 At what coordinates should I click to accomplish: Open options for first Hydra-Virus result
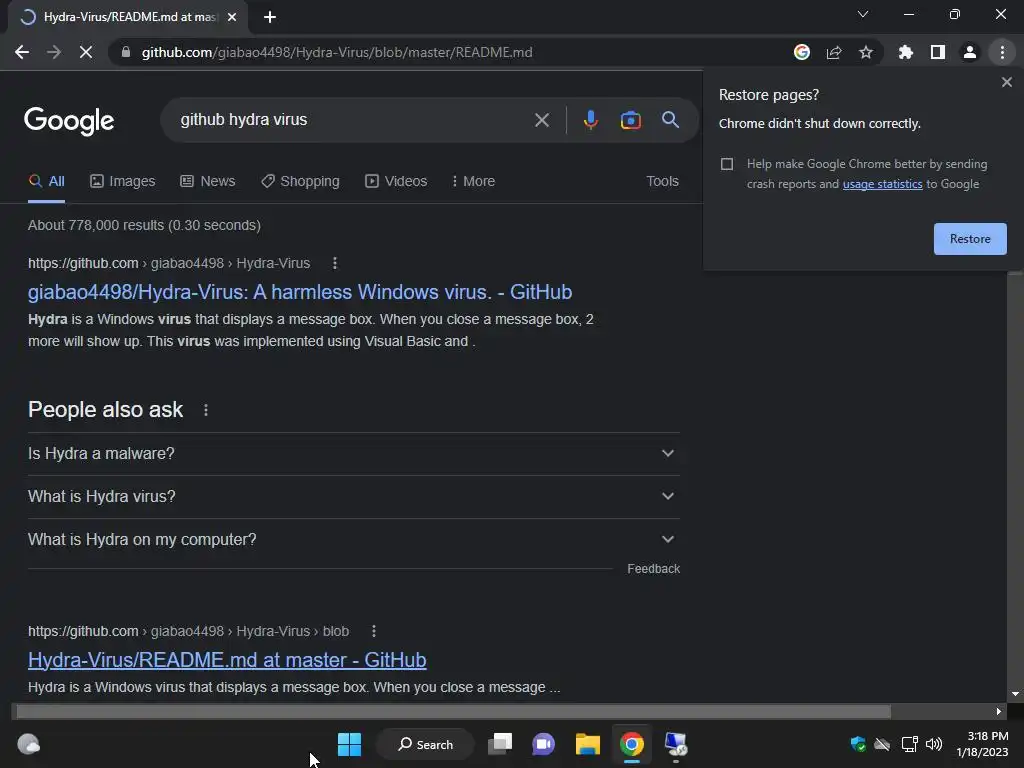click(x=335, y=263)
